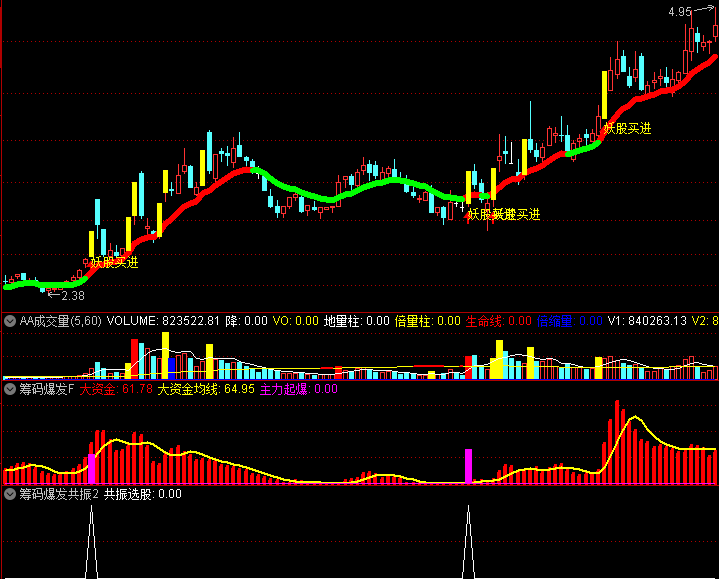Click the 地量柱: 0.00 label
The width and height of the screenshot is (719, 579).
(356, 321)
